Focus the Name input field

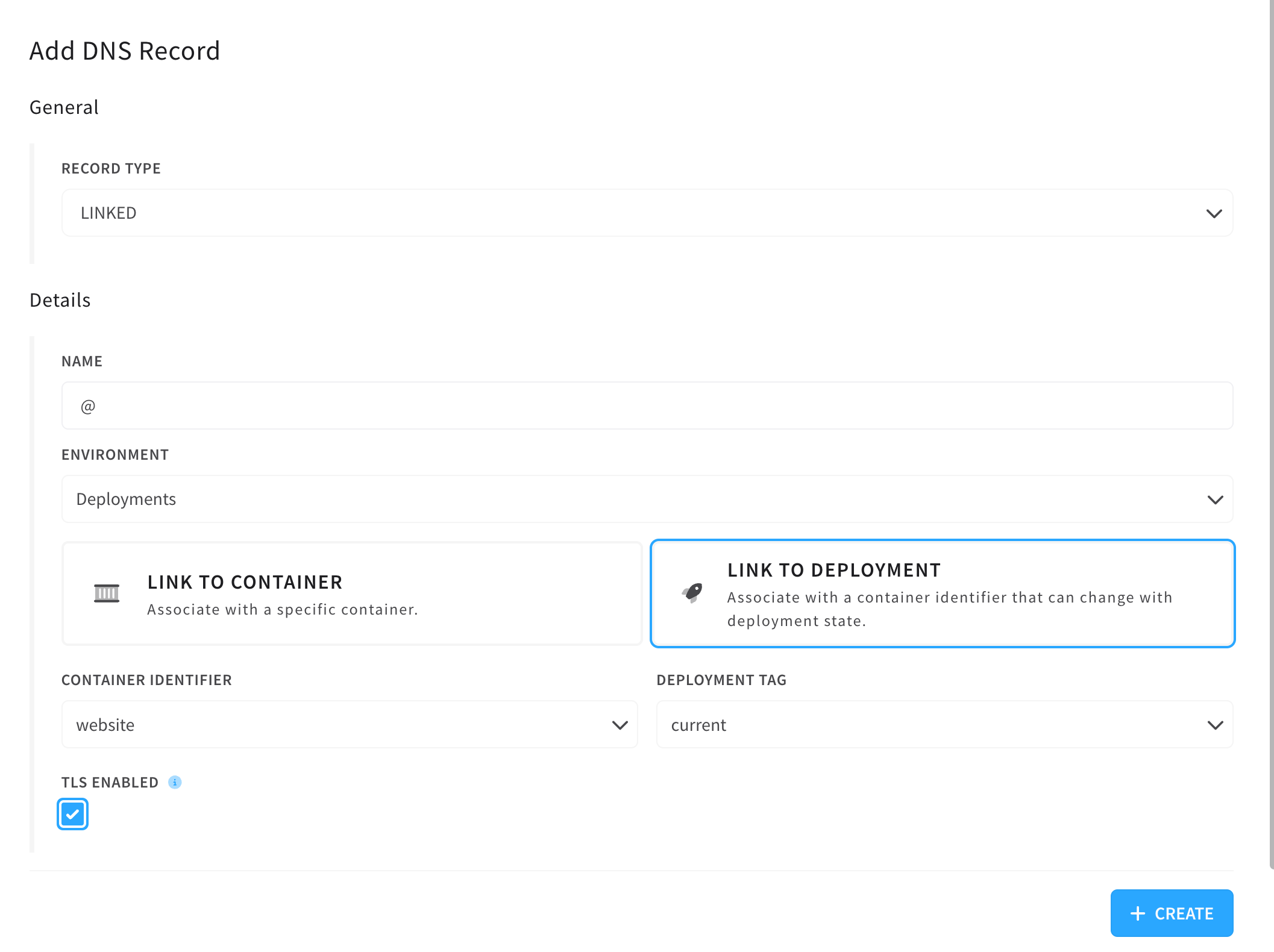[647, 406]
